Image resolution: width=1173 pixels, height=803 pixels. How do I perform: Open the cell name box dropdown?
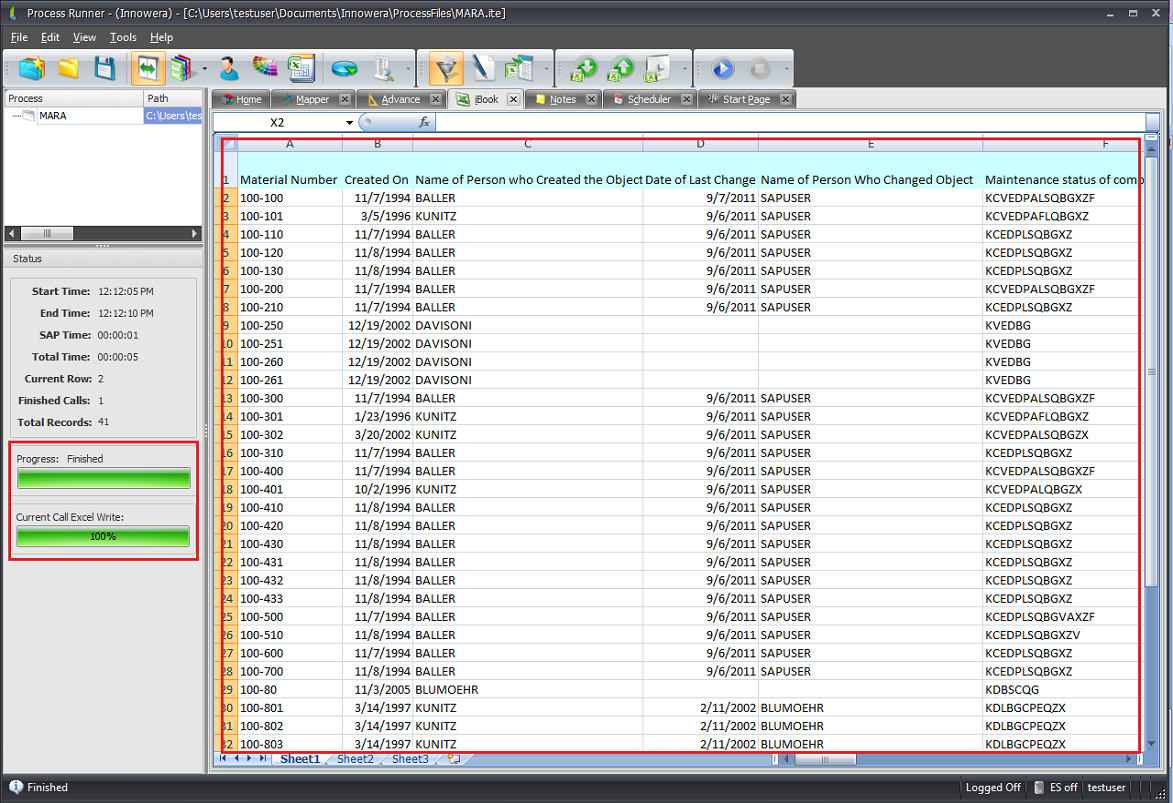[x=349, y=123]
